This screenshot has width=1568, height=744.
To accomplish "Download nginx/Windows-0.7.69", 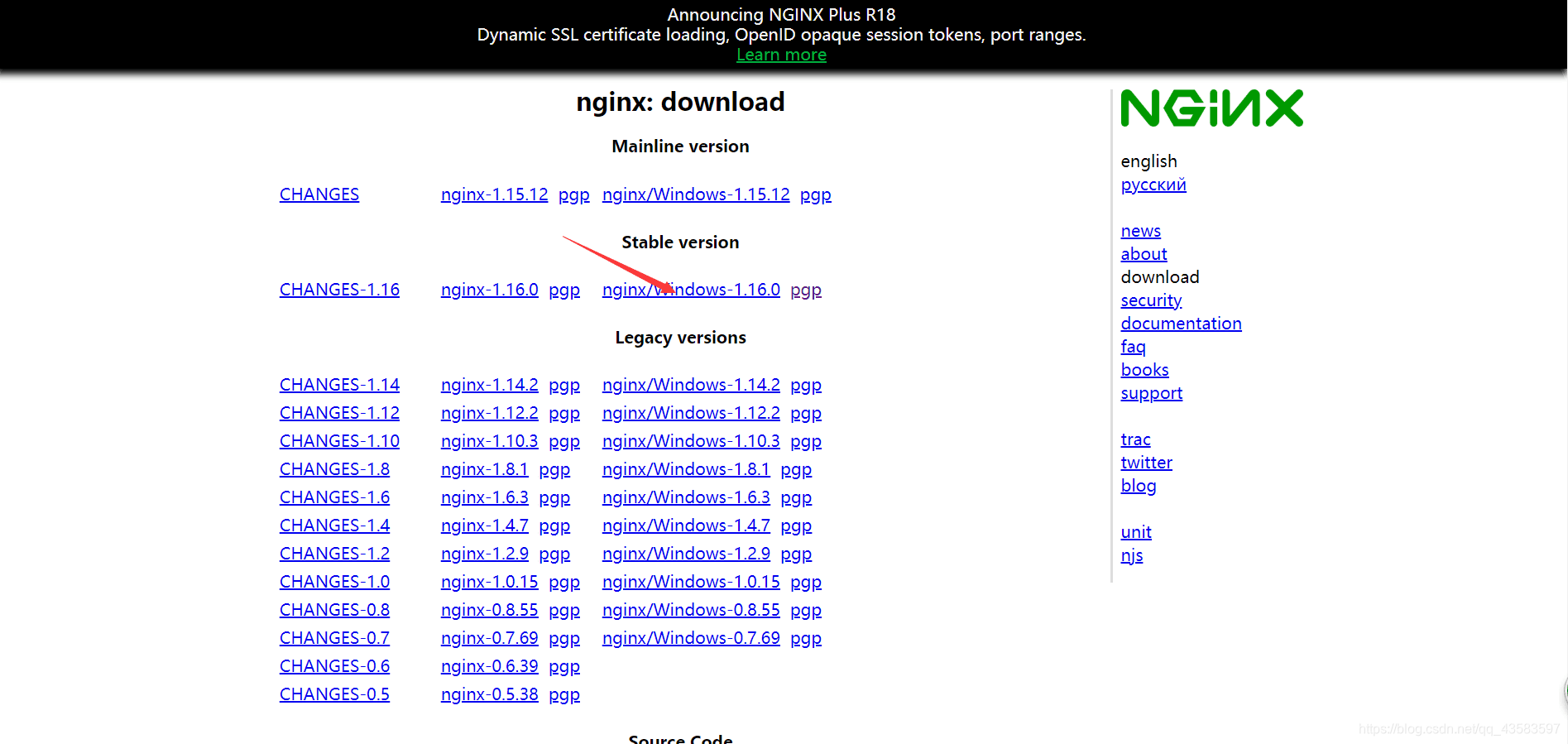I will pyautogui.click(x=691, y=638).
